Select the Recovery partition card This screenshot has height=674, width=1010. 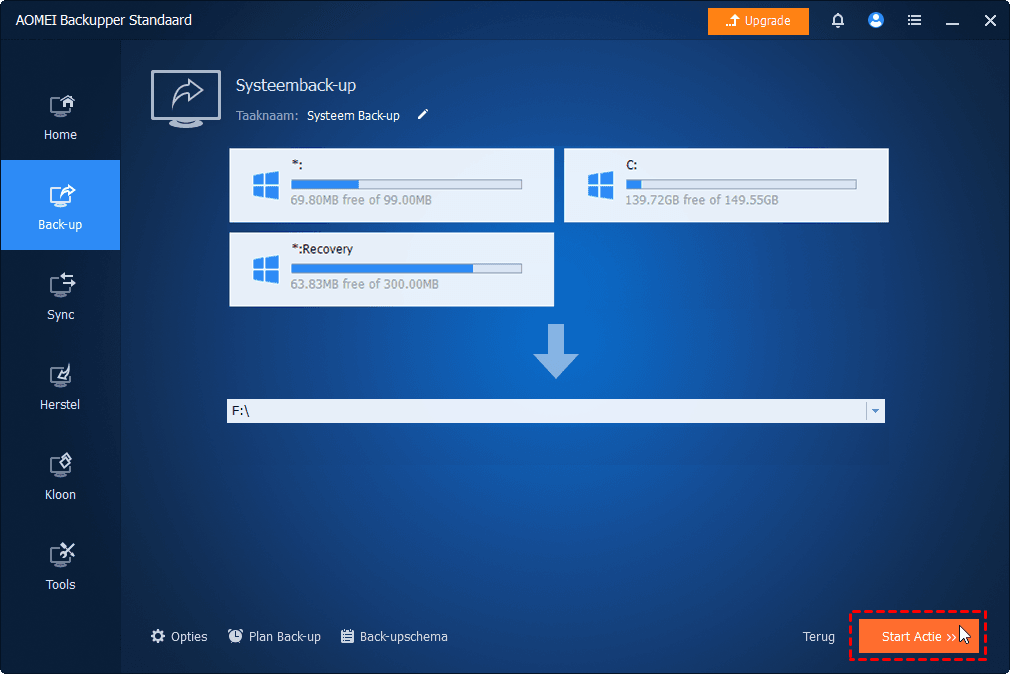(392, 269)
